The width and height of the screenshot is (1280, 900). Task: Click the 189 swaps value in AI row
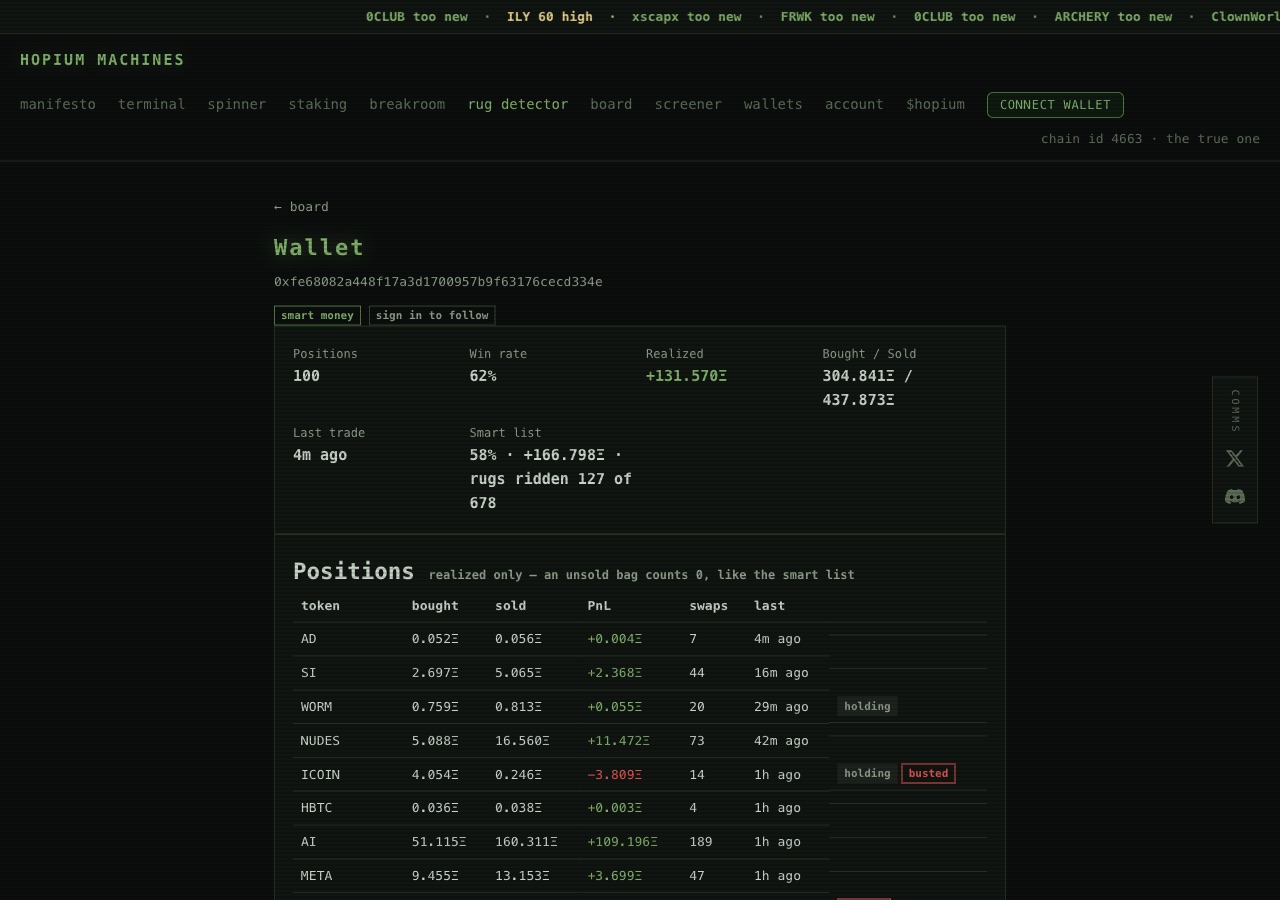coord(701,842)
